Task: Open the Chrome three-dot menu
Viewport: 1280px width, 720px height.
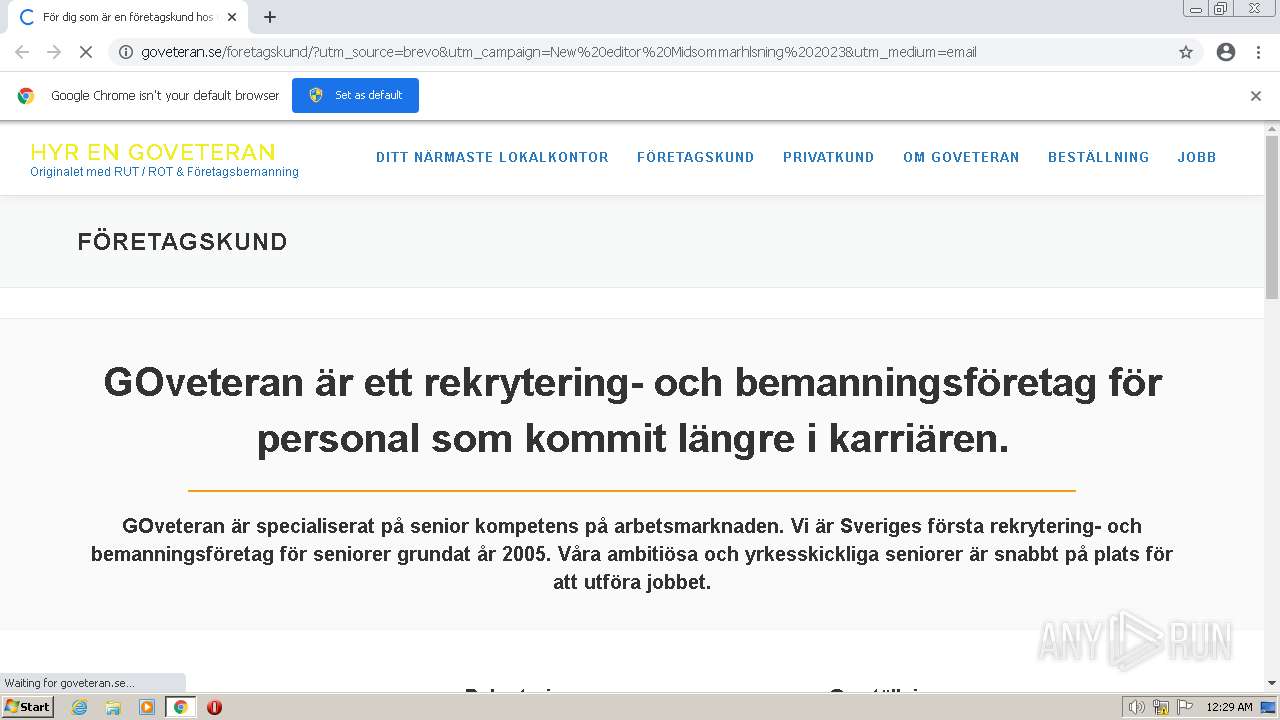Action: pyautogui.click(x=1258, y=52)
